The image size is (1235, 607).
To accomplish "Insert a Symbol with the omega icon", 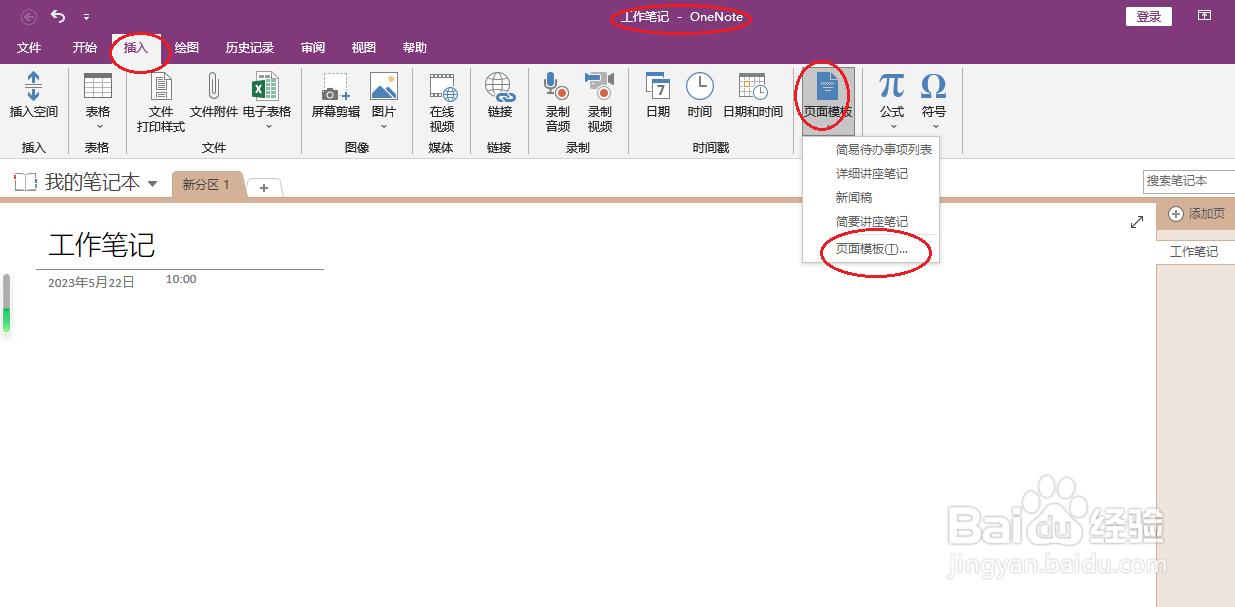I will (934, 86).
